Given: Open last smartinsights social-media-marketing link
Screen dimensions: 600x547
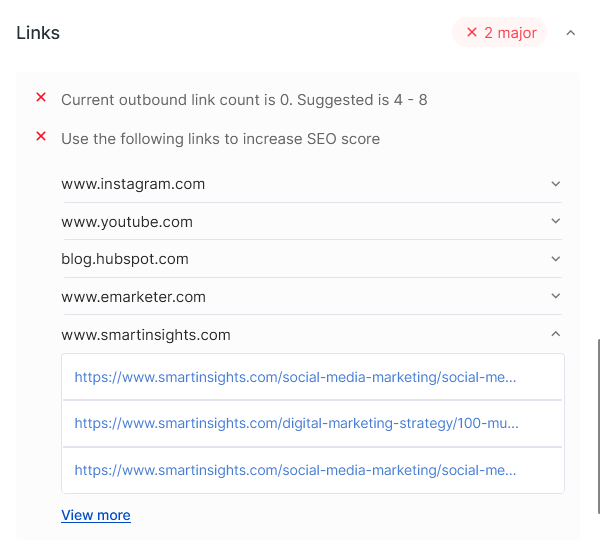Looking at the screenshot, I should pyautogui.click(x=296, y=469).
